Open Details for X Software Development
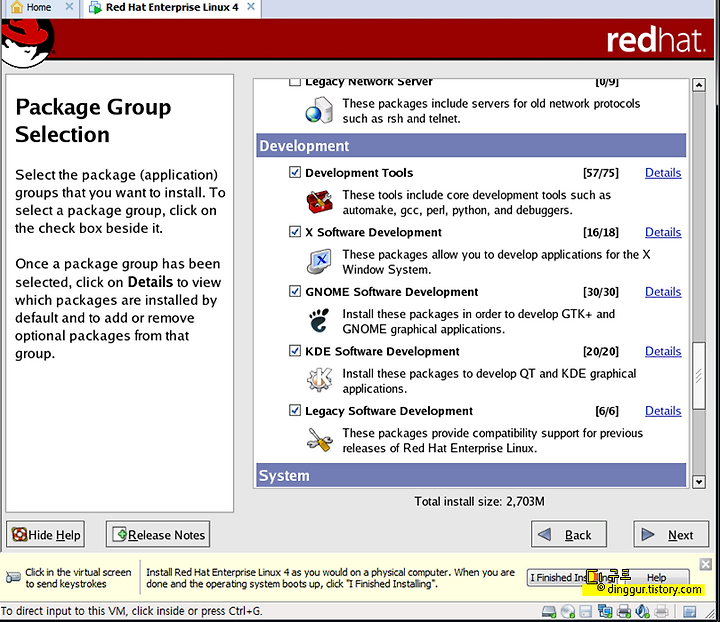 663,232
